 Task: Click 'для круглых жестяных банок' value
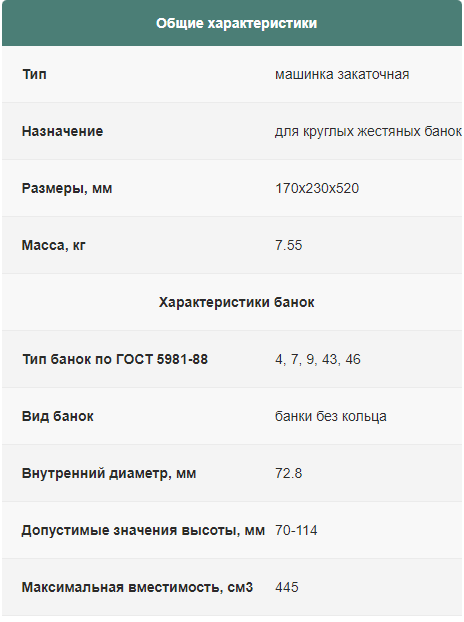coord(368,131)
